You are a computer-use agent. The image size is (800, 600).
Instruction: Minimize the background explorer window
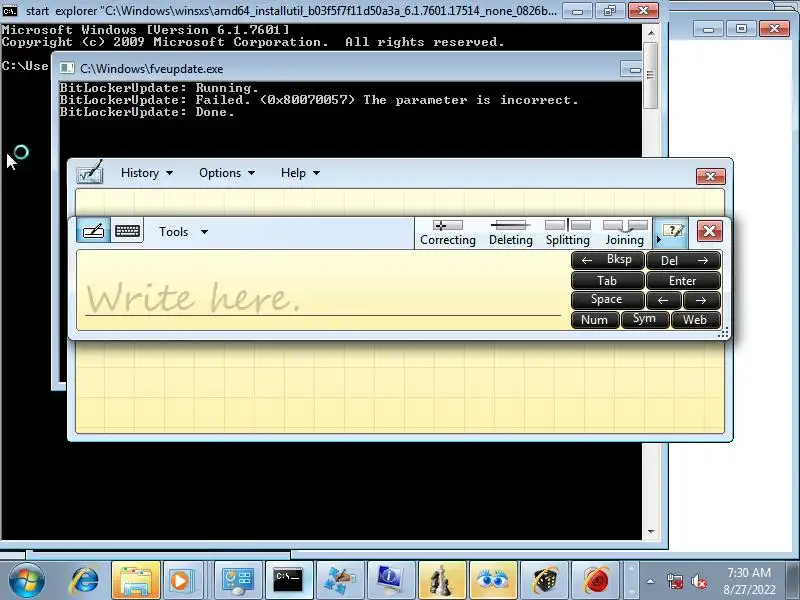(708, 29)
